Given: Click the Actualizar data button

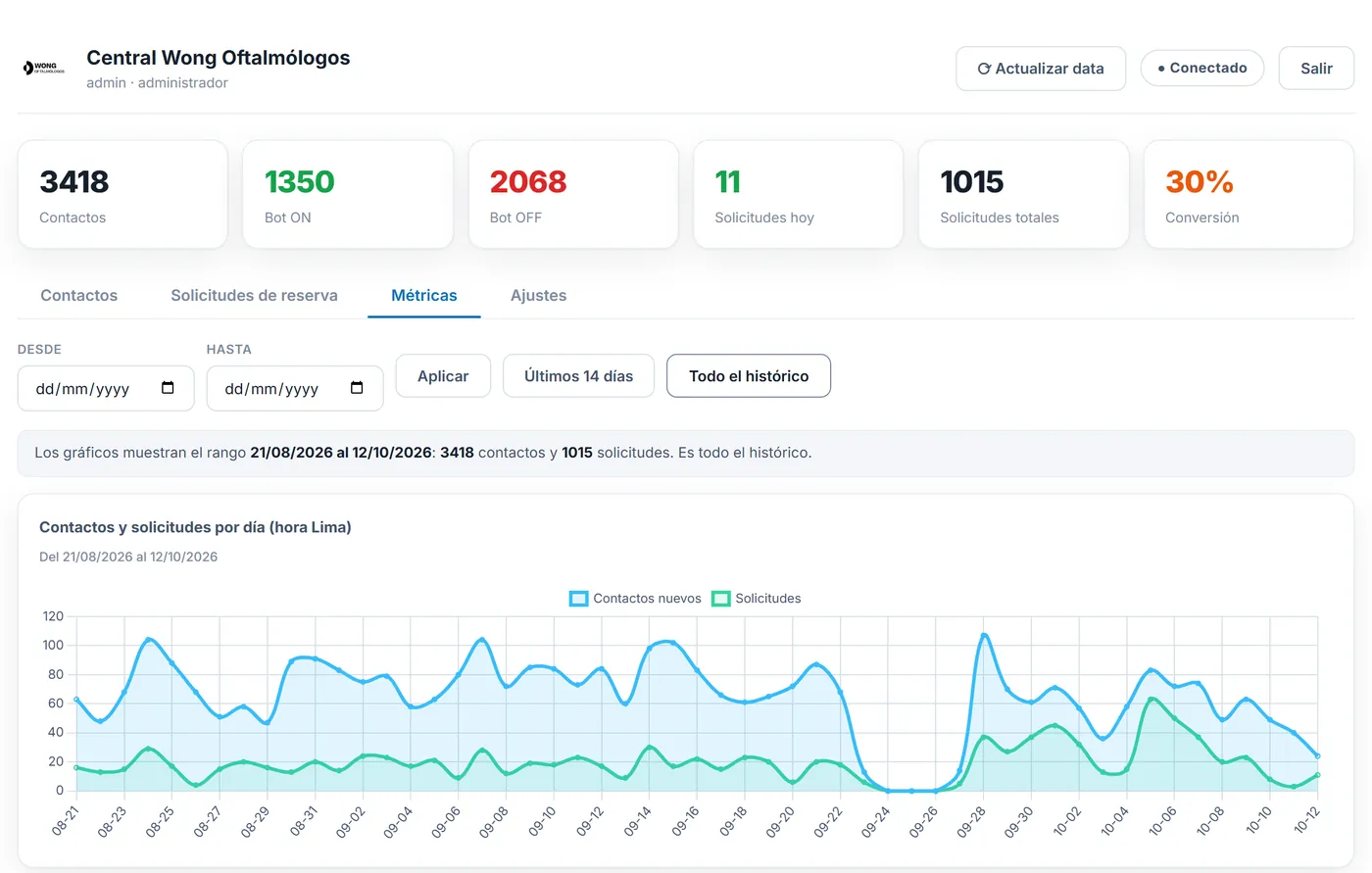Looking at the screenshot, I should 1041,69.
